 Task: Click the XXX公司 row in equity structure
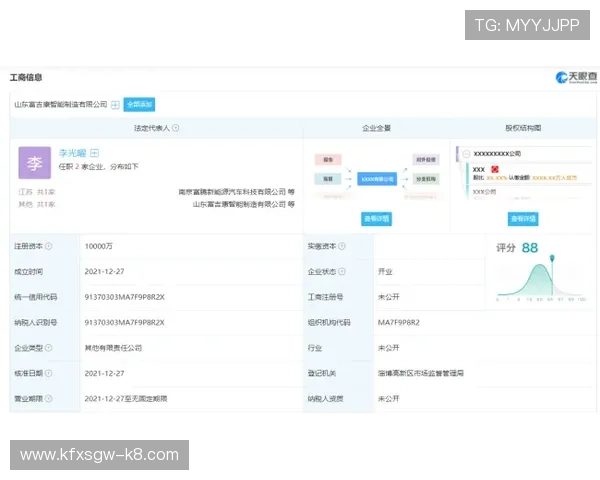coord(484,191)
